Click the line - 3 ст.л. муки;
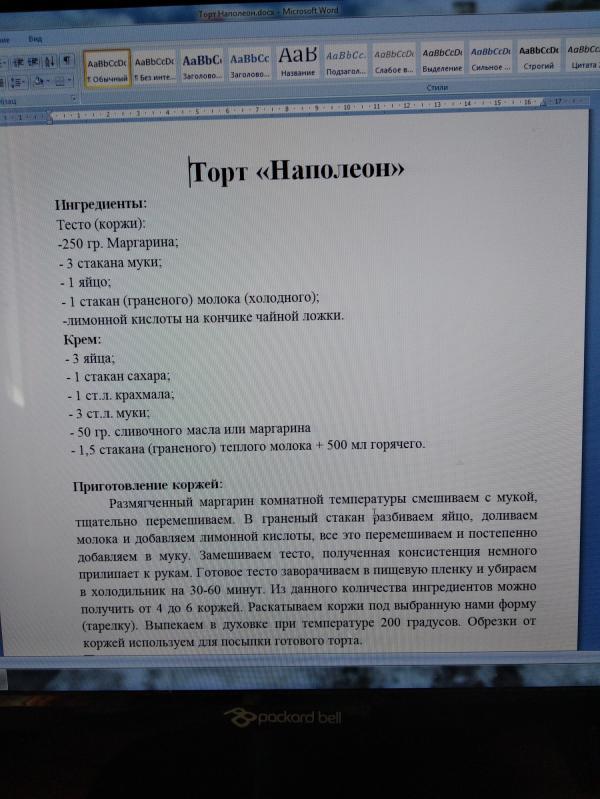 (x=110, y=413)
